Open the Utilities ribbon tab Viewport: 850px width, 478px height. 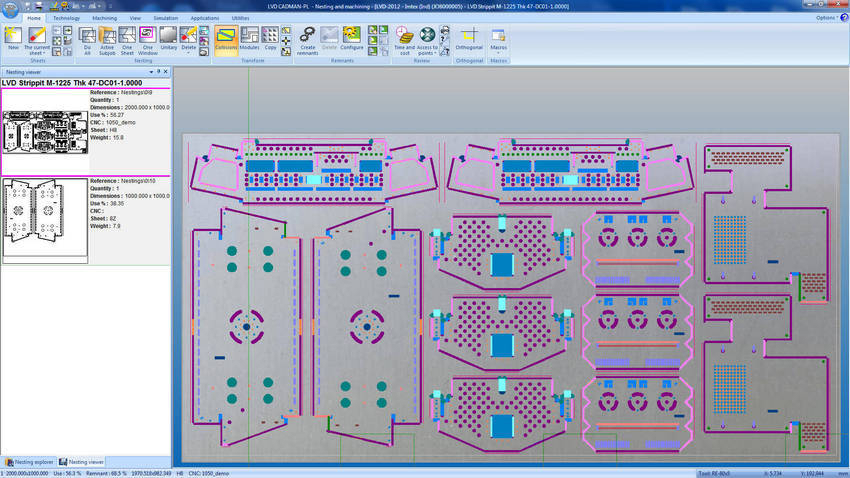coord(240,18)
